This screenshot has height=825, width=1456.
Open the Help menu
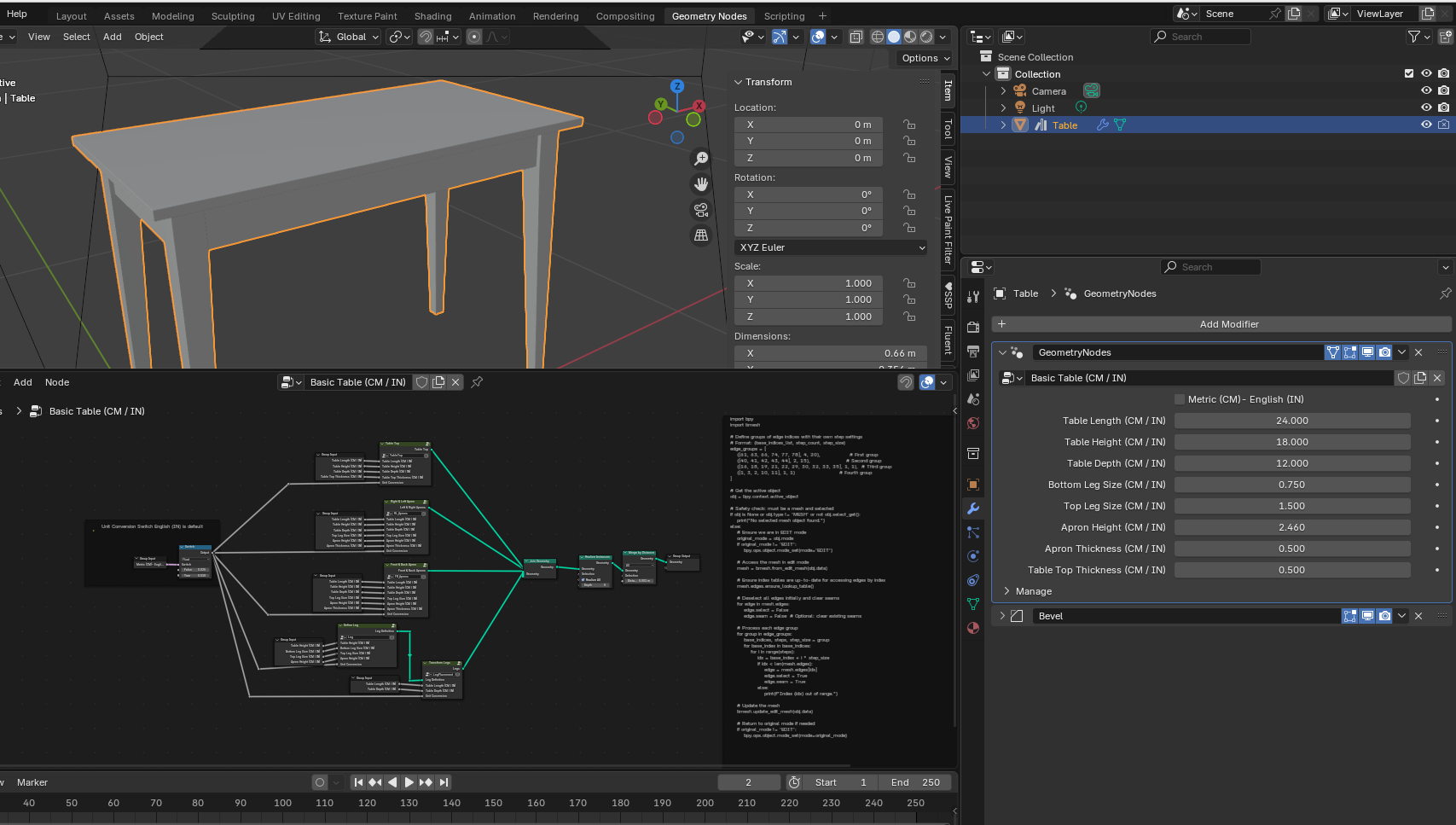pos(17,14)
